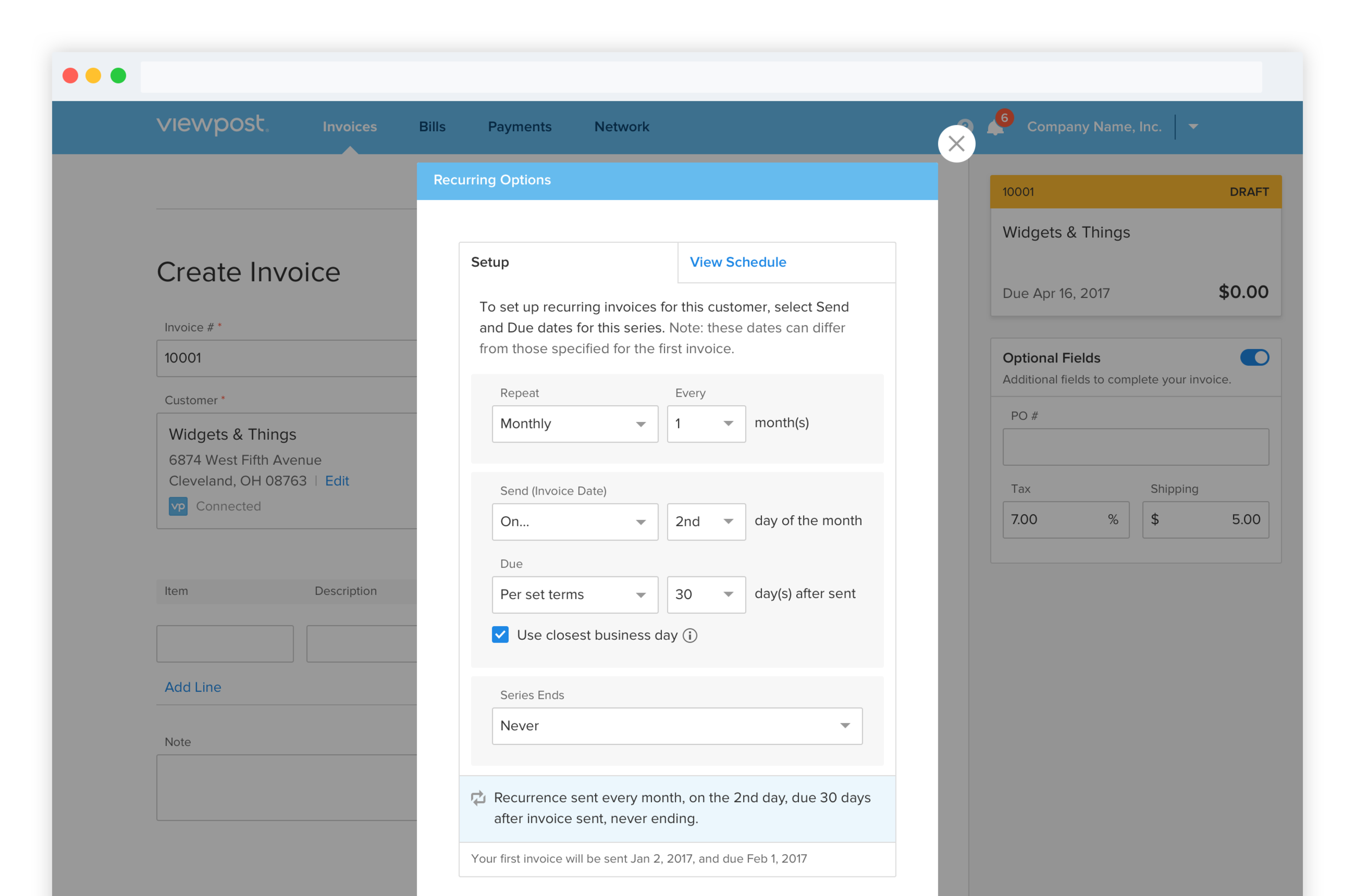The image size is (1355, 896).
Task: Click the Invoice # field
Action: point(286,358)
